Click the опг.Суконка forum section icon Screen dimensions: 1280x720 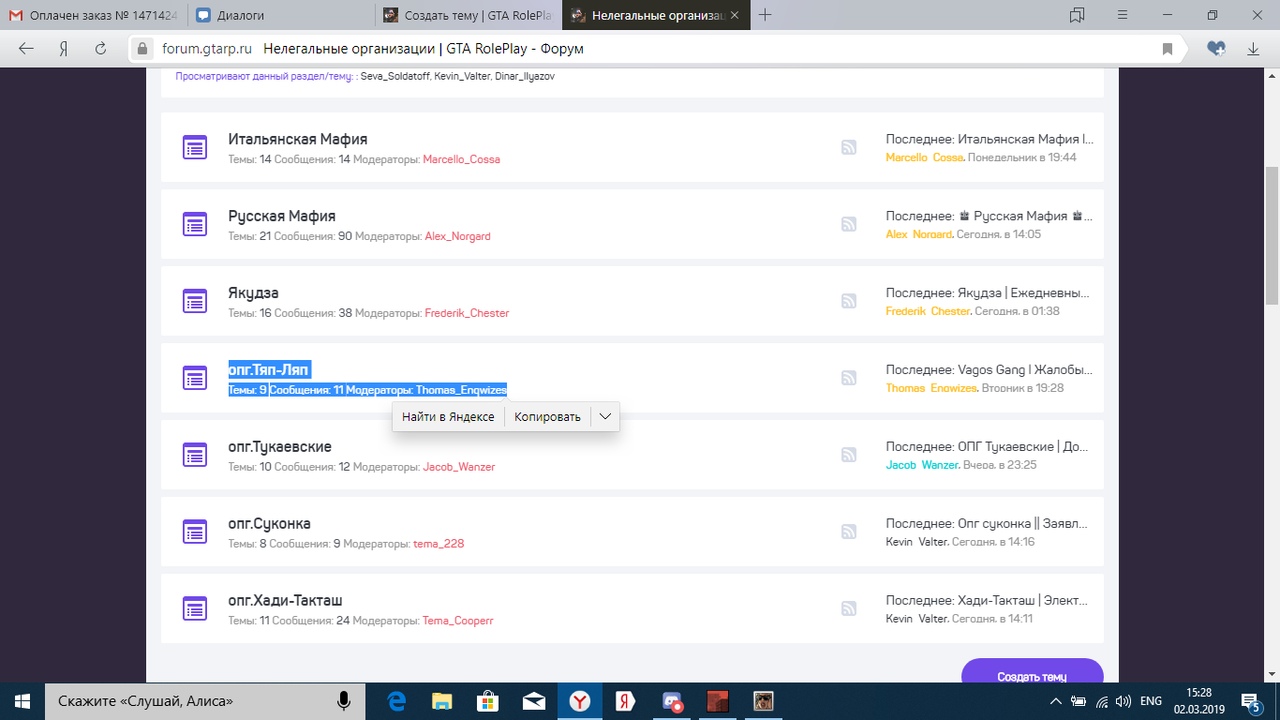click(194, 531)
